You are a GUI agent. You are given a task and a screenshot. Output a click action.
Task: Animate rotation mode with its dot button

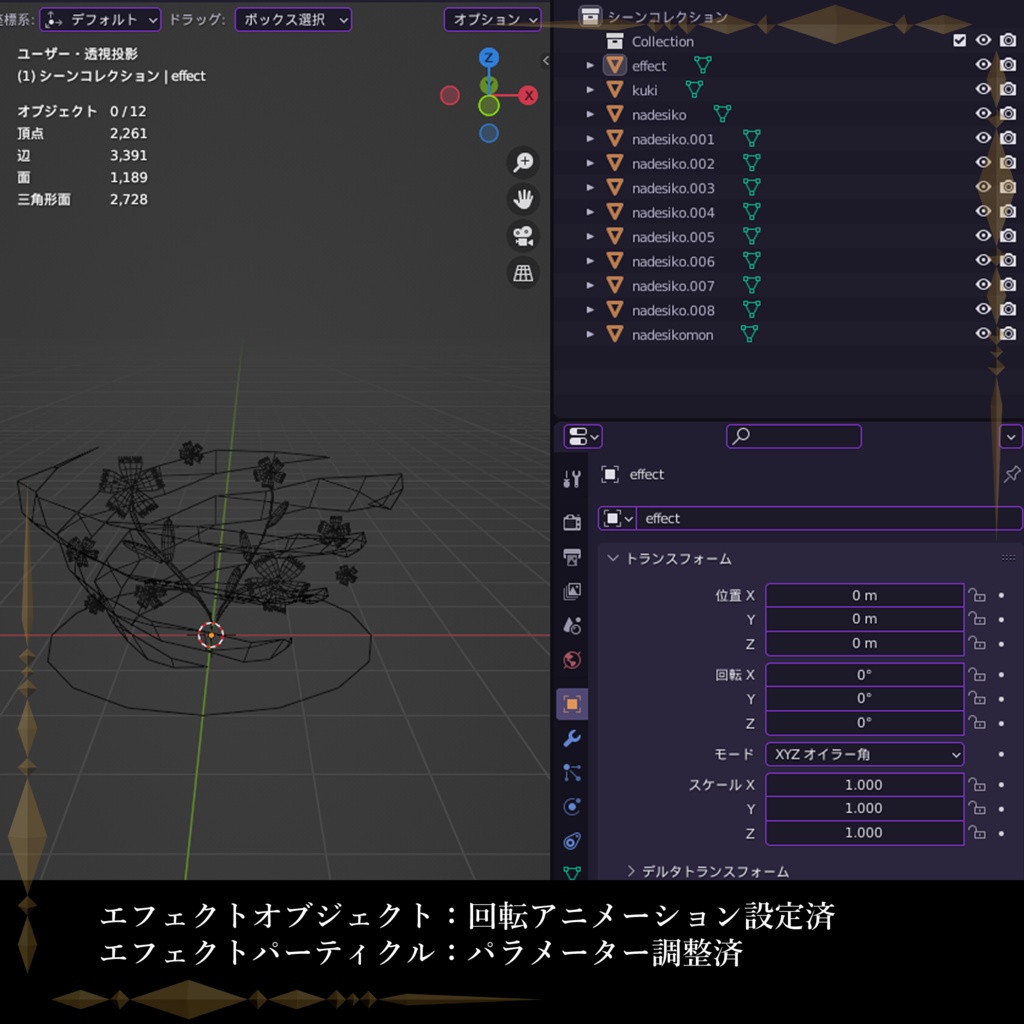tap(1001, 754)
